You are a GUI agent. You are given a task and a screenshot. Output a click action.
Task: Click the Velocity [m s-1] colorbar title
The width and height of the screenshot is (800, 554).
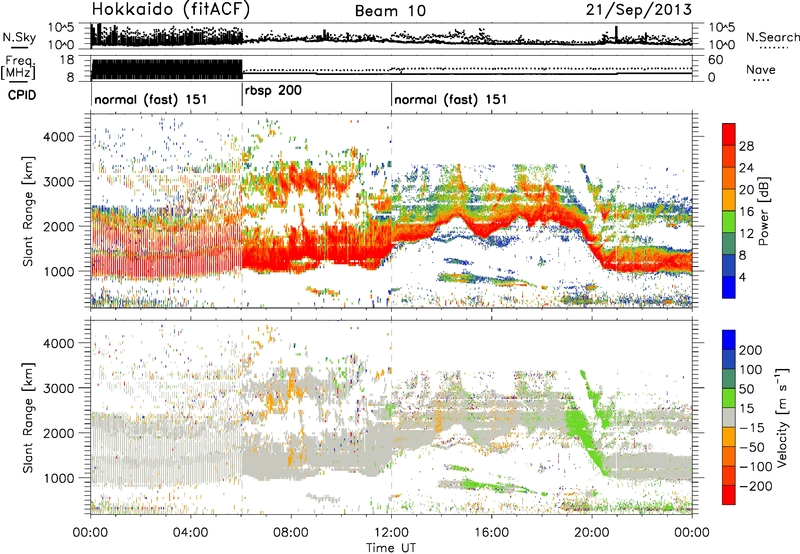(x=782, y=417)
